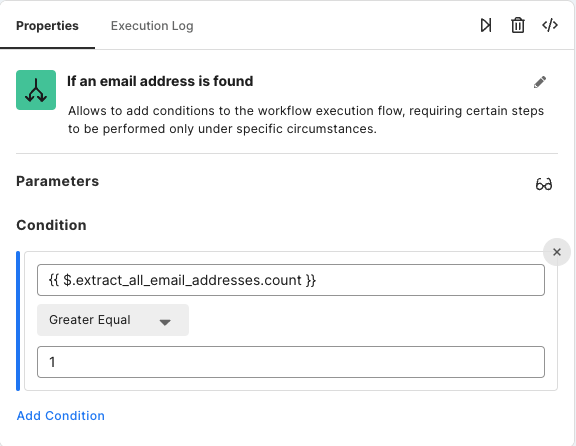Click the Condition section heading
Screen dimensions: 576x446
click(51, 225)
